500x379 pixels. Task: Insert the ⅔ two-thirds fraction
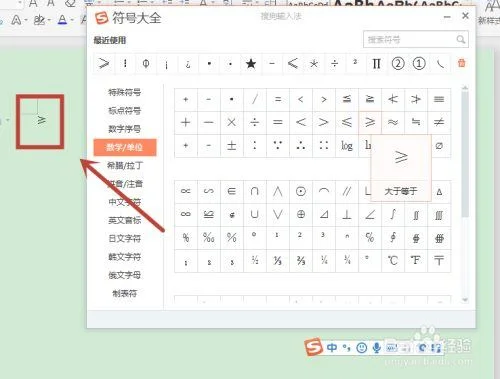(301, 261)
